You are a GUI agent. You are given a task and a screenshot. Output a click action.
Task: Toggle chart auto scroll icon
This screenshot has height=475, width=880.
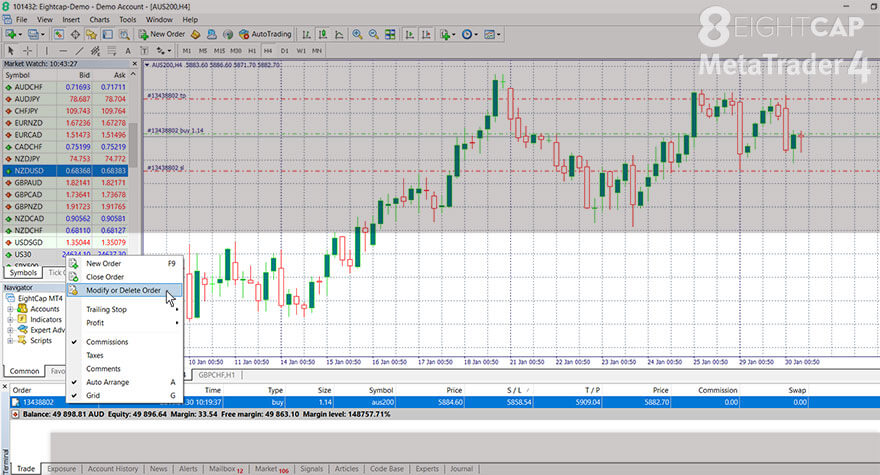[x=410, y=34]
